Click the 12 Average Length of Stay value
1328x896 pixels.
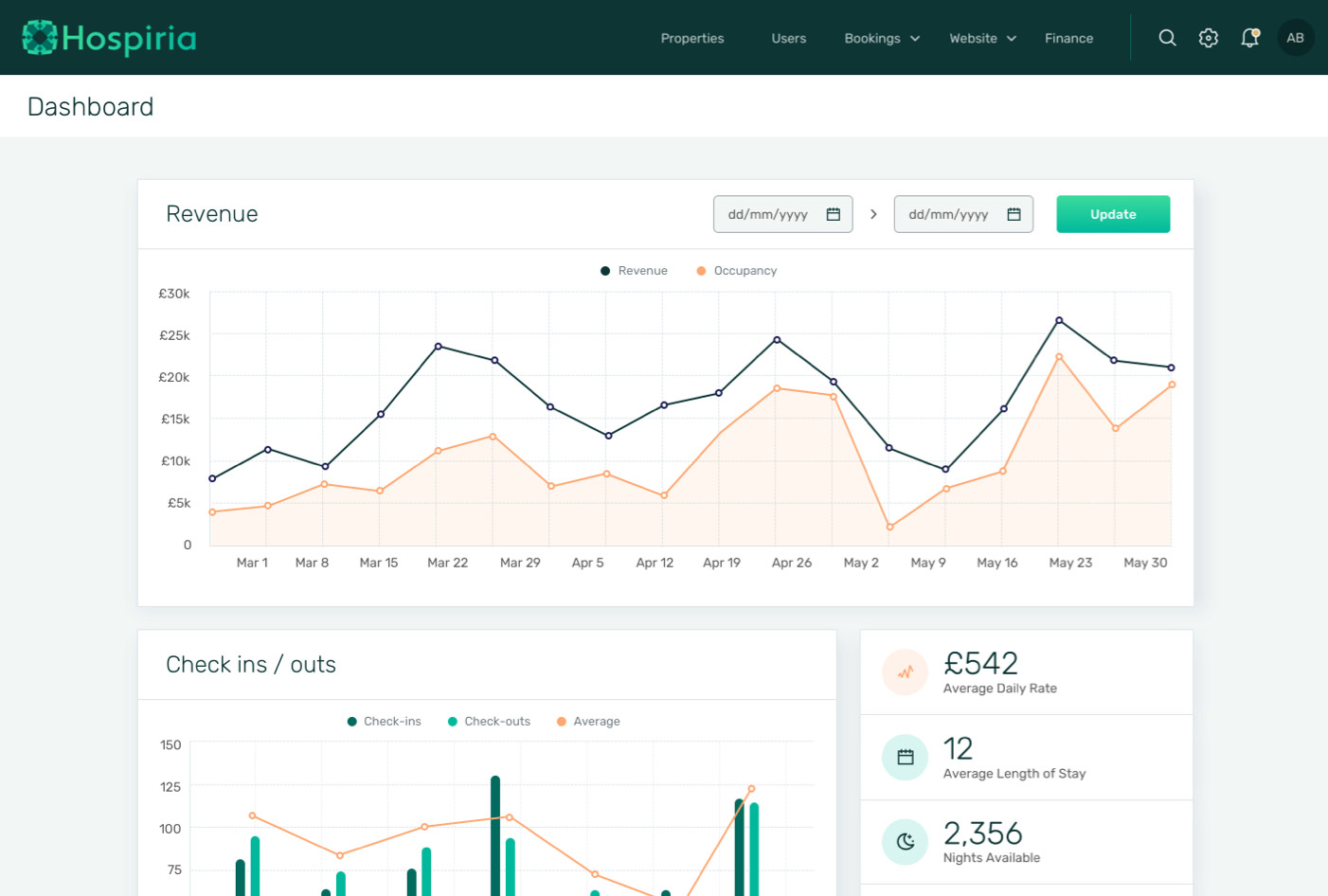[958, 748]
